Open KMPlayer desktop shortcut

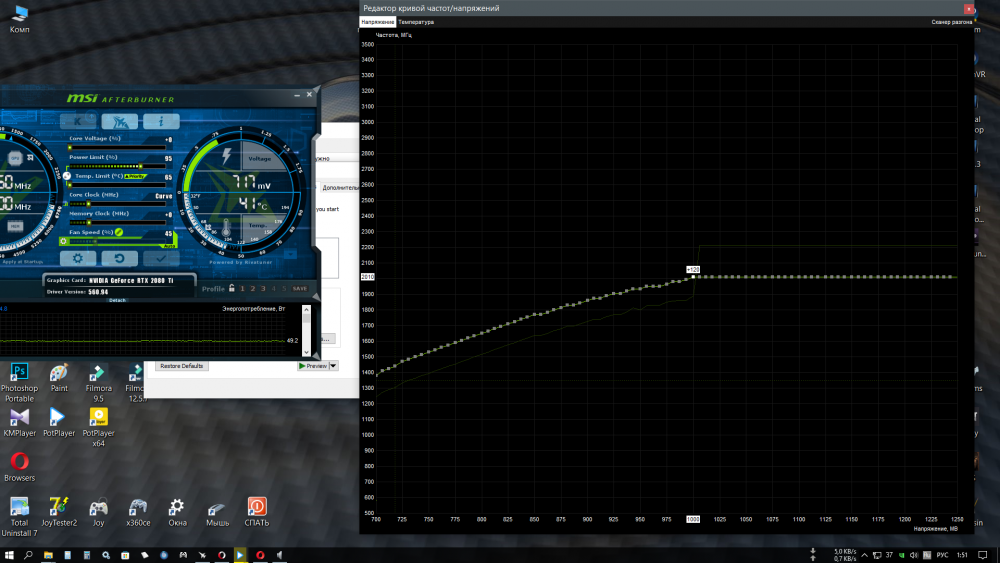pos(19,422)
